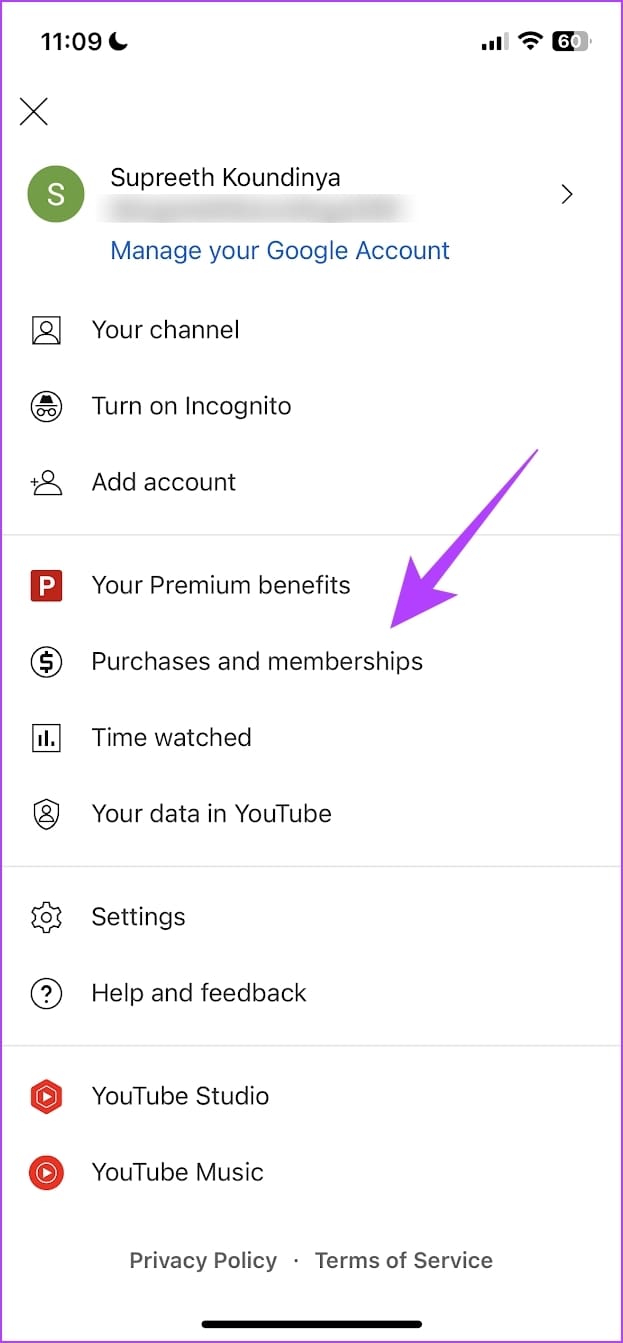Launch YouTube Studio via hexagon icon
The width and height of the screenshot is (623, 1343).
[46, 1096]
